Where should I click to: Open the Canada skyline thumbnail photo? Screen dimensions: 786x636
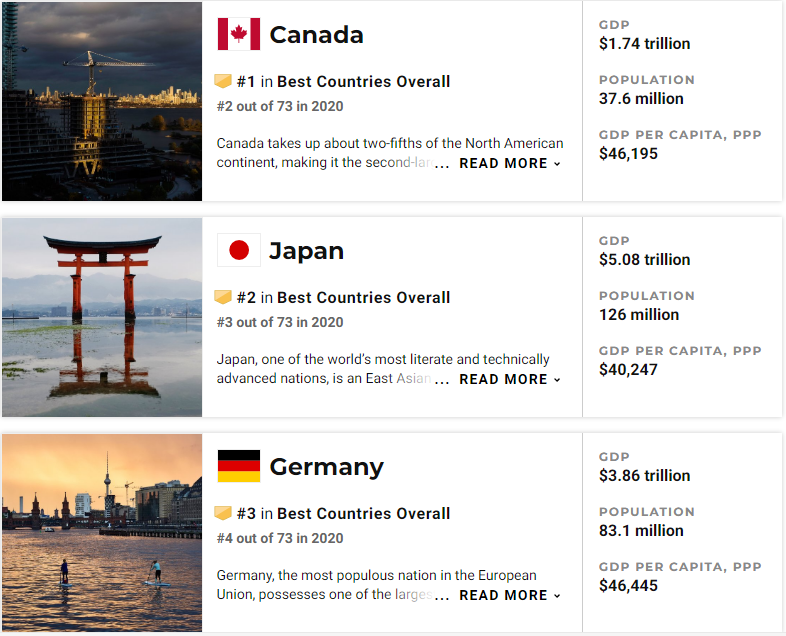click(101, 100)
